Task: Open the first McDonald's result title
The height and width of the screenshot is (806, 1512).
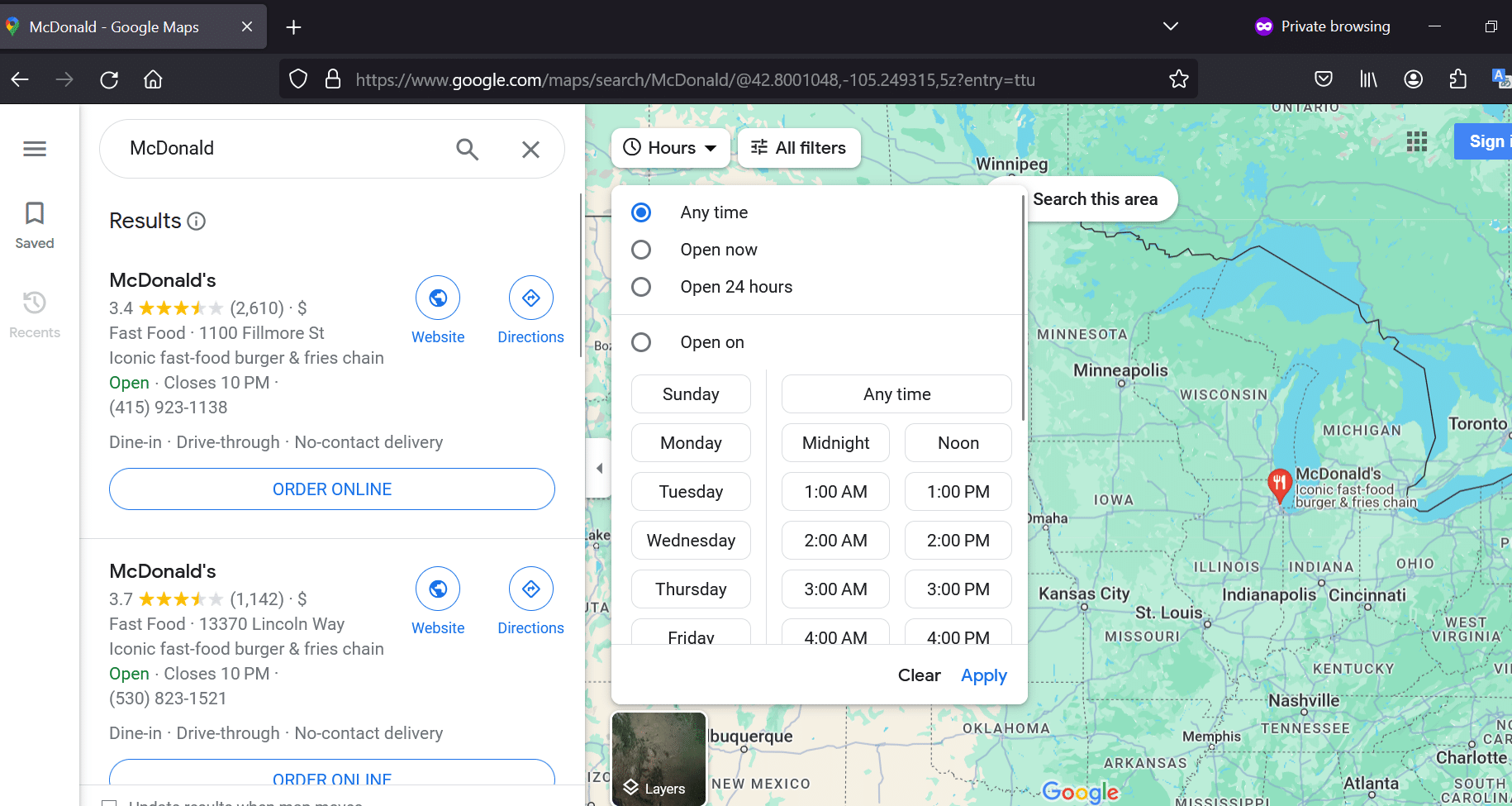Action: click(163, 280)
